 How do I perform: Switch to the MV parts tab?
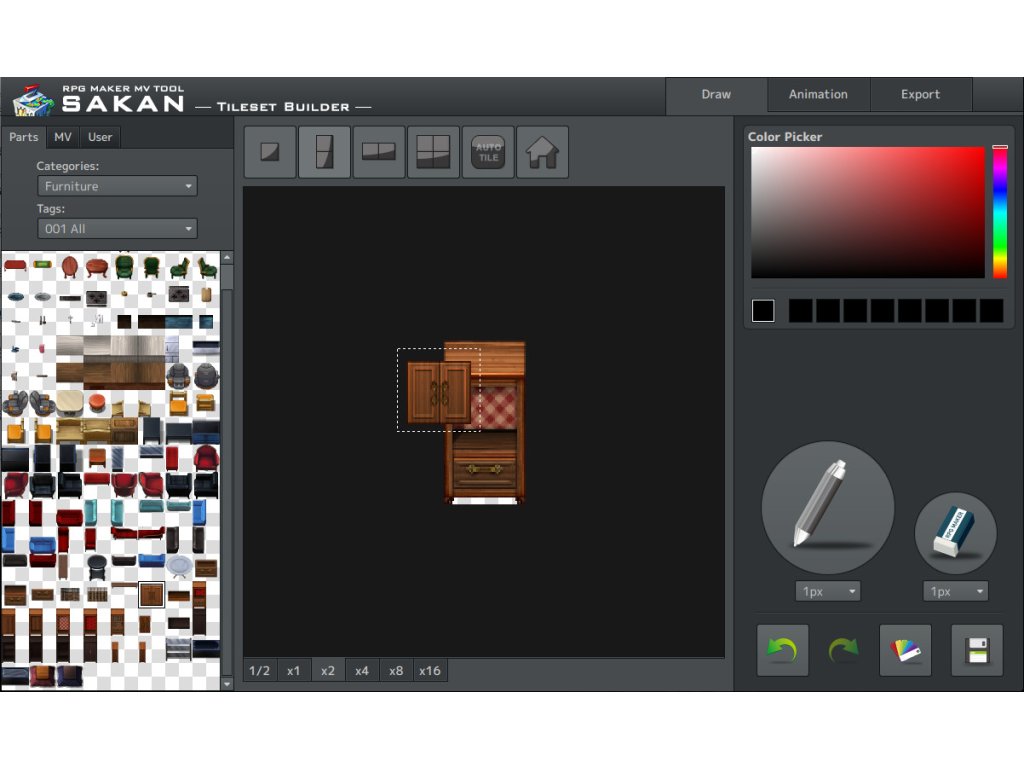click(63, 137)
